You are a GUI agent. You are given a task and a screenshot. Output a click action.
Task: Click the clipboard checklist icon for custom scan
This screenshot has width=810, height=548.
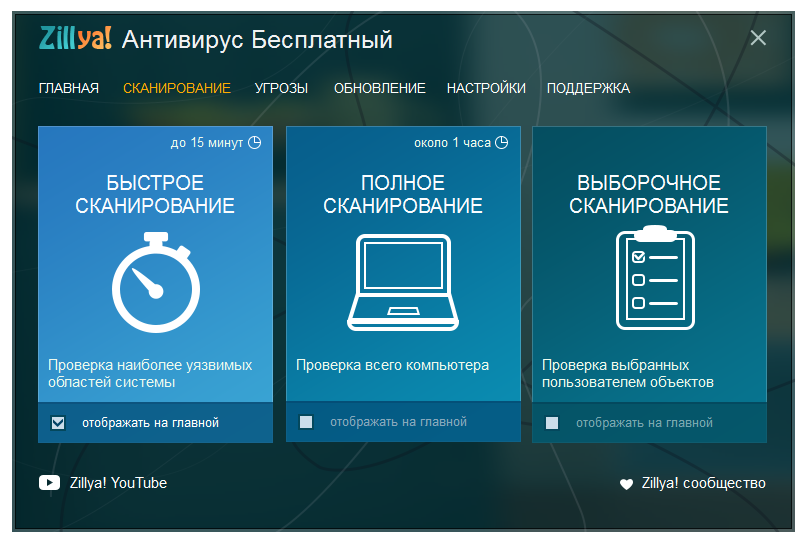[655, 277]
